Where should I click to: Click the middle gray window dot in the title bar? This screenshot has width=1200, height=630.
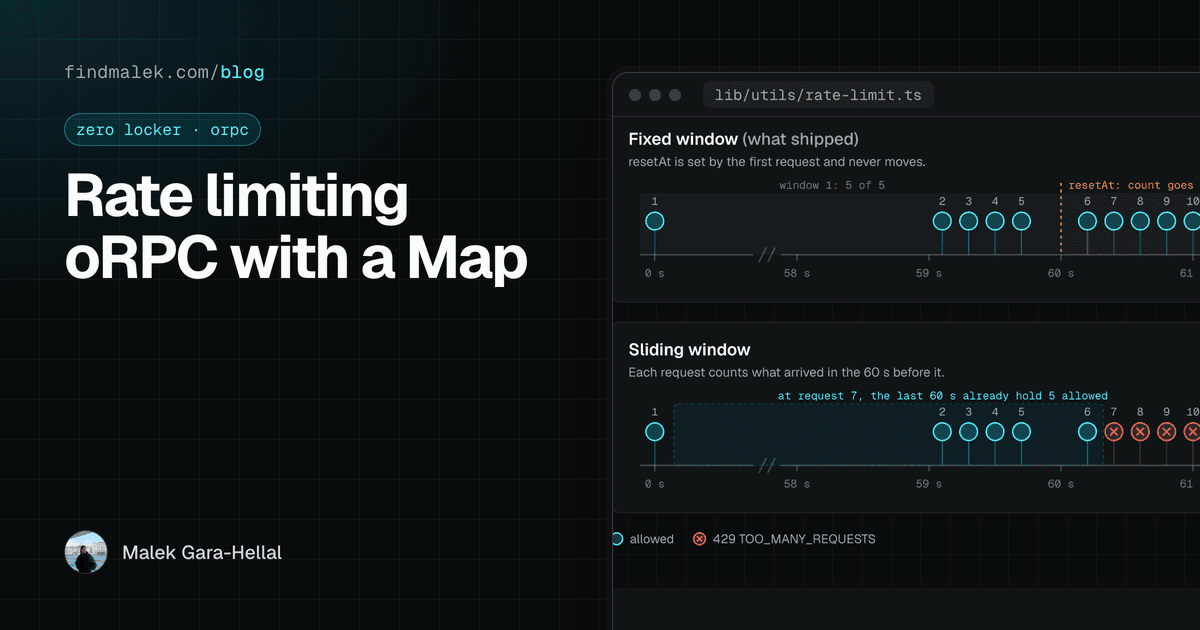(656, 96)
